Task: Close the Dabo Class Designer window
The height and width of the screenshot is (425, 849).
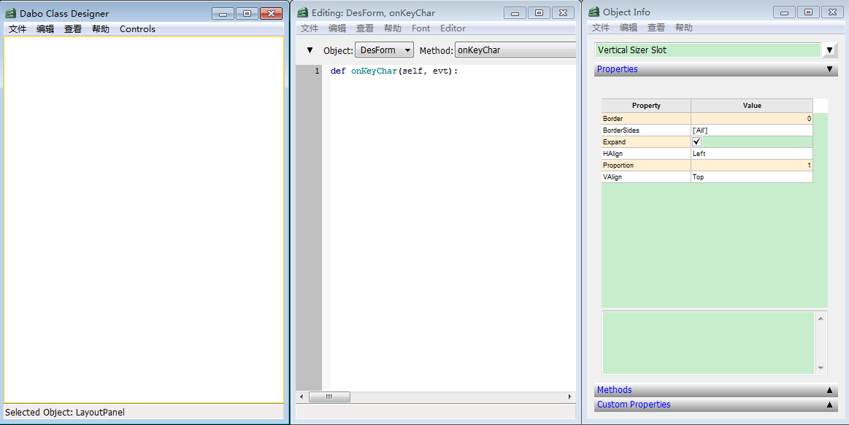Action: 271,14
